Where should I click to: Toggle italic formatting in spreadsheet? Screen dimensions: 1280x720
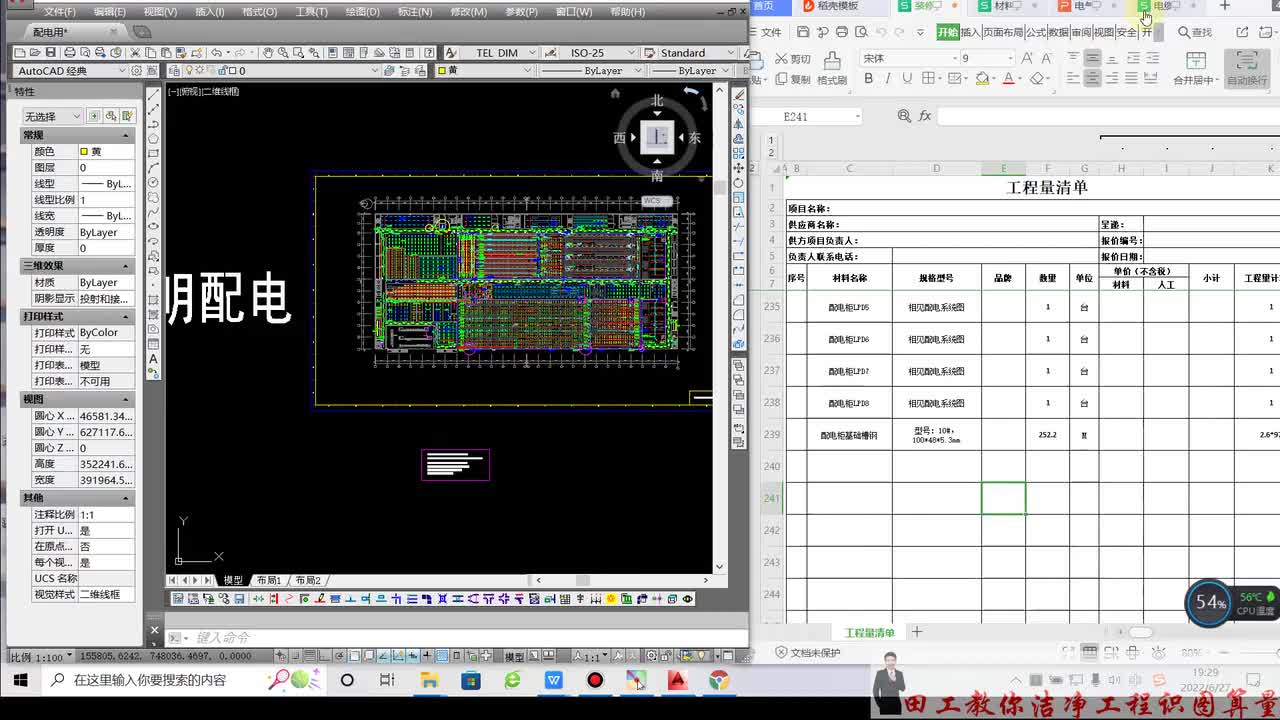886,79
